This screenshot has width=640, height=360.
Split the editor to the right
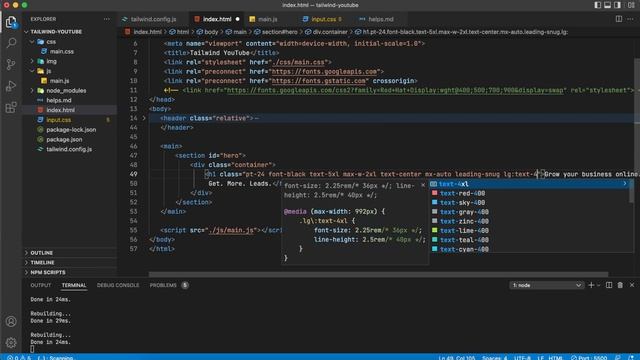point(619,19)
